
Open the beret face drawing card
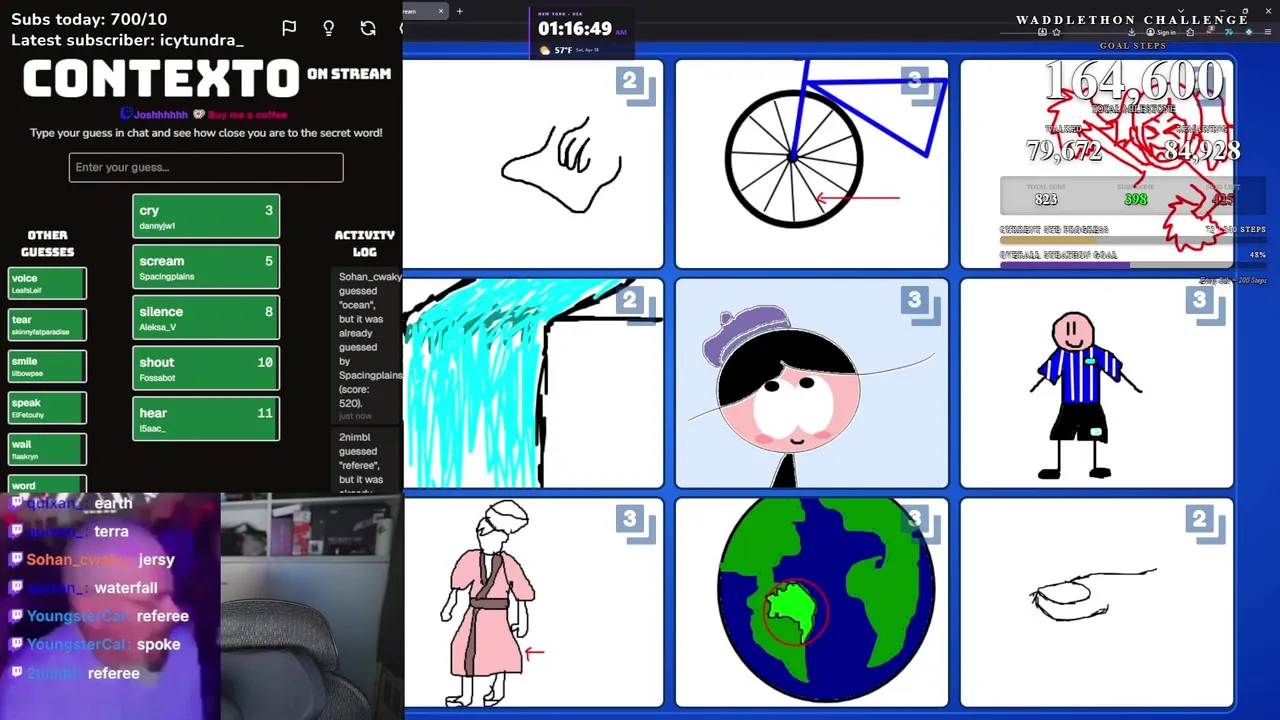click(811, 383)
